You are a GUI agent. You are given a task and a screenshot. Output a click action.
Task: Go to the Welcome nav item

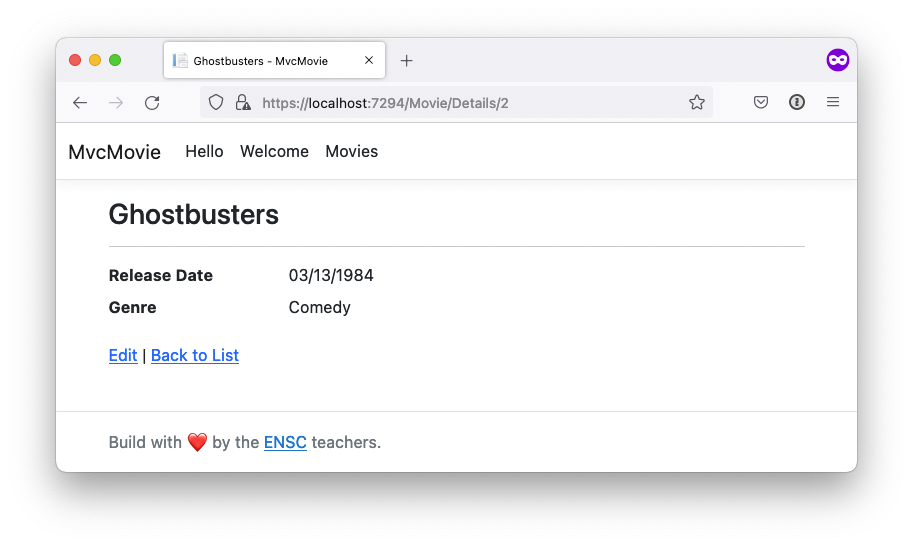[x=274, y=151]
